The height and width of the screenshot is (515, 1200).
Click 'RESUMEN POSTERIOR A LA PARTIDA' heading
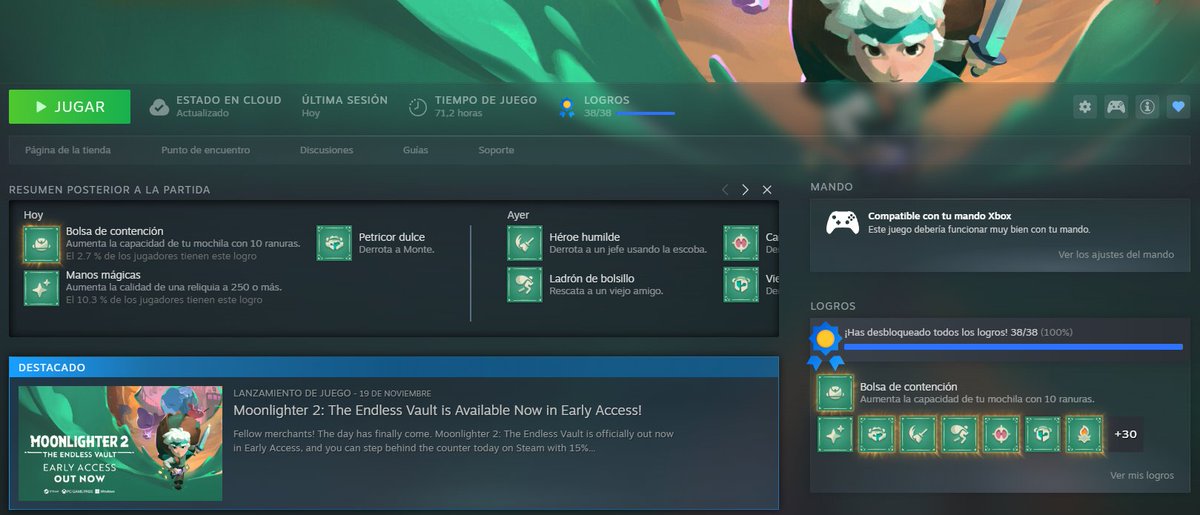tap(109, 190)
